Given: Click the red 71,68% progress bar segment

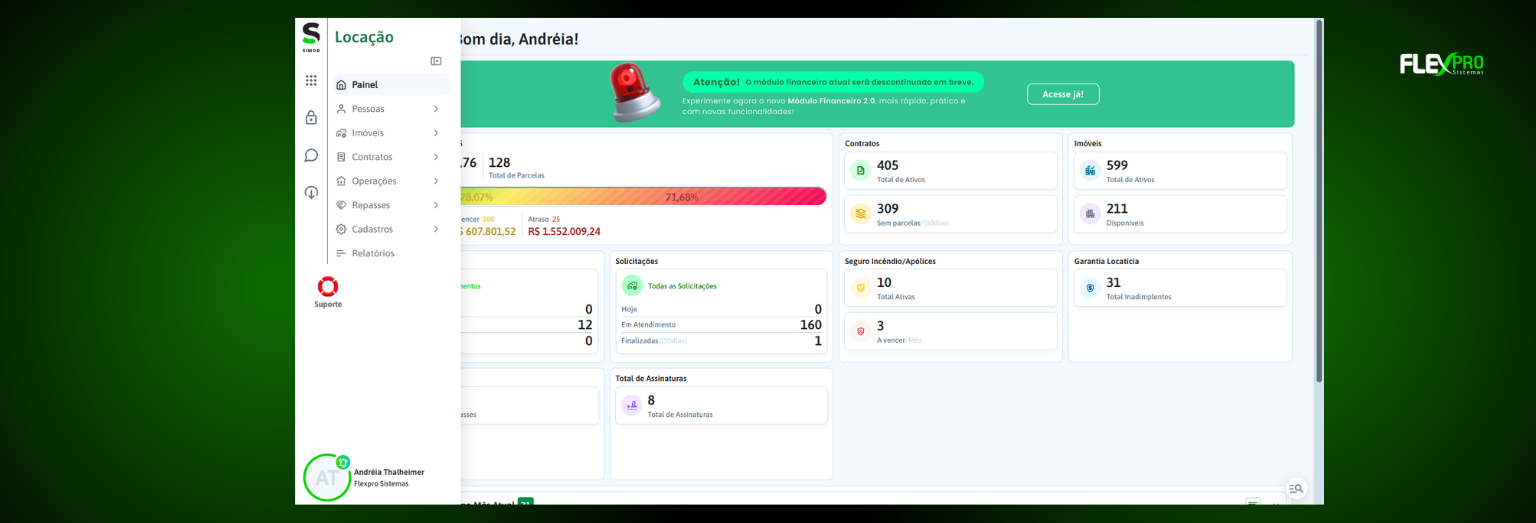Looking at the screenshot, I should [x=681, y=196].
